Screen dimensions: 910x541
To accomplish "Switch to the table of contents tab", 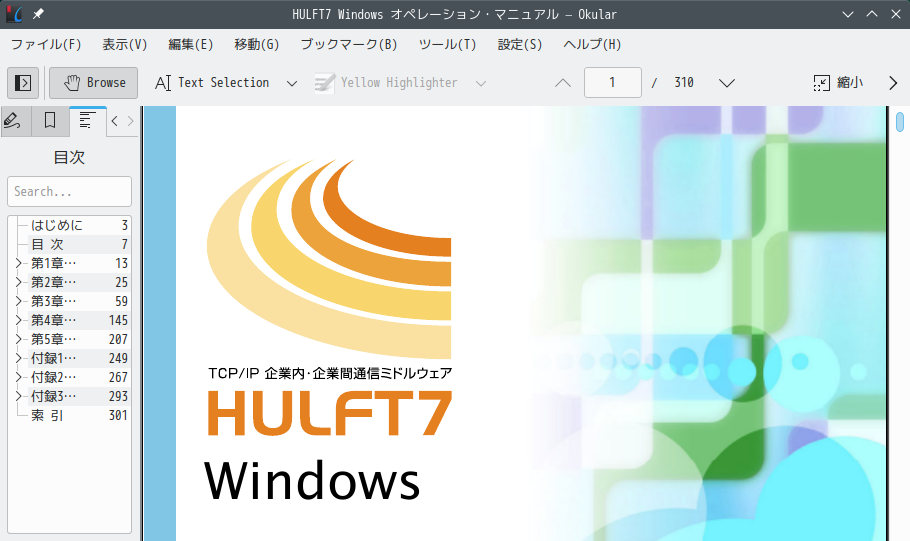I will (x=87, y=121).
